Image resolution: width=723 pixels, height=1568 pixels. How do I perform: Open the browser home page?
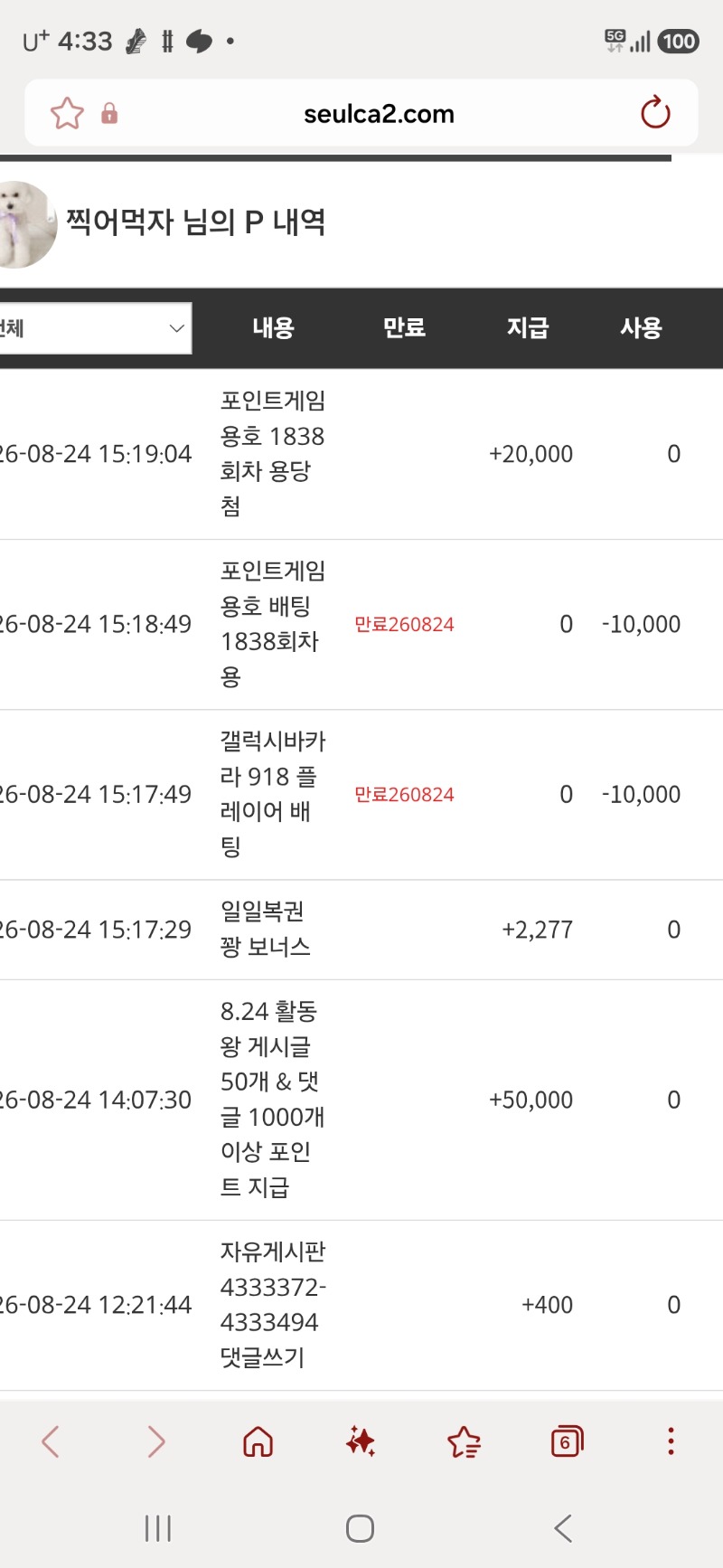point(258,1441)
